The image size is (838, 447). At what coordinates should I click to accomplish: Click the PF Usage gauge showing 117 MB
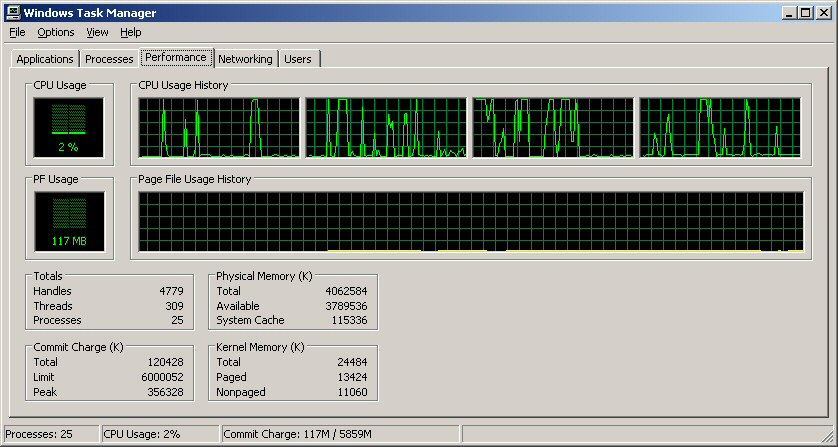point(69,221)
